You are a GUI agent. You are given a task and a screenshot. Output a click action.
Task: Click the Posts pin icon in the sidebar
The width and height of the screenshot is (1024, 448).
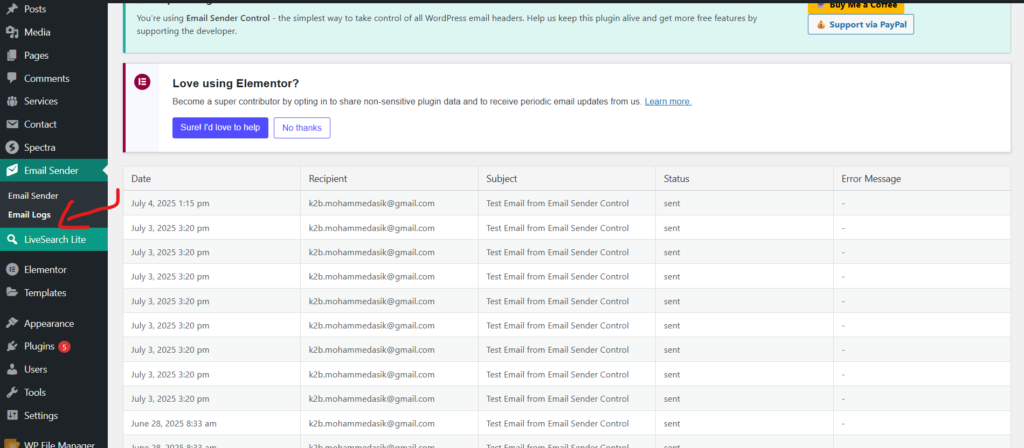click(12, 9)
